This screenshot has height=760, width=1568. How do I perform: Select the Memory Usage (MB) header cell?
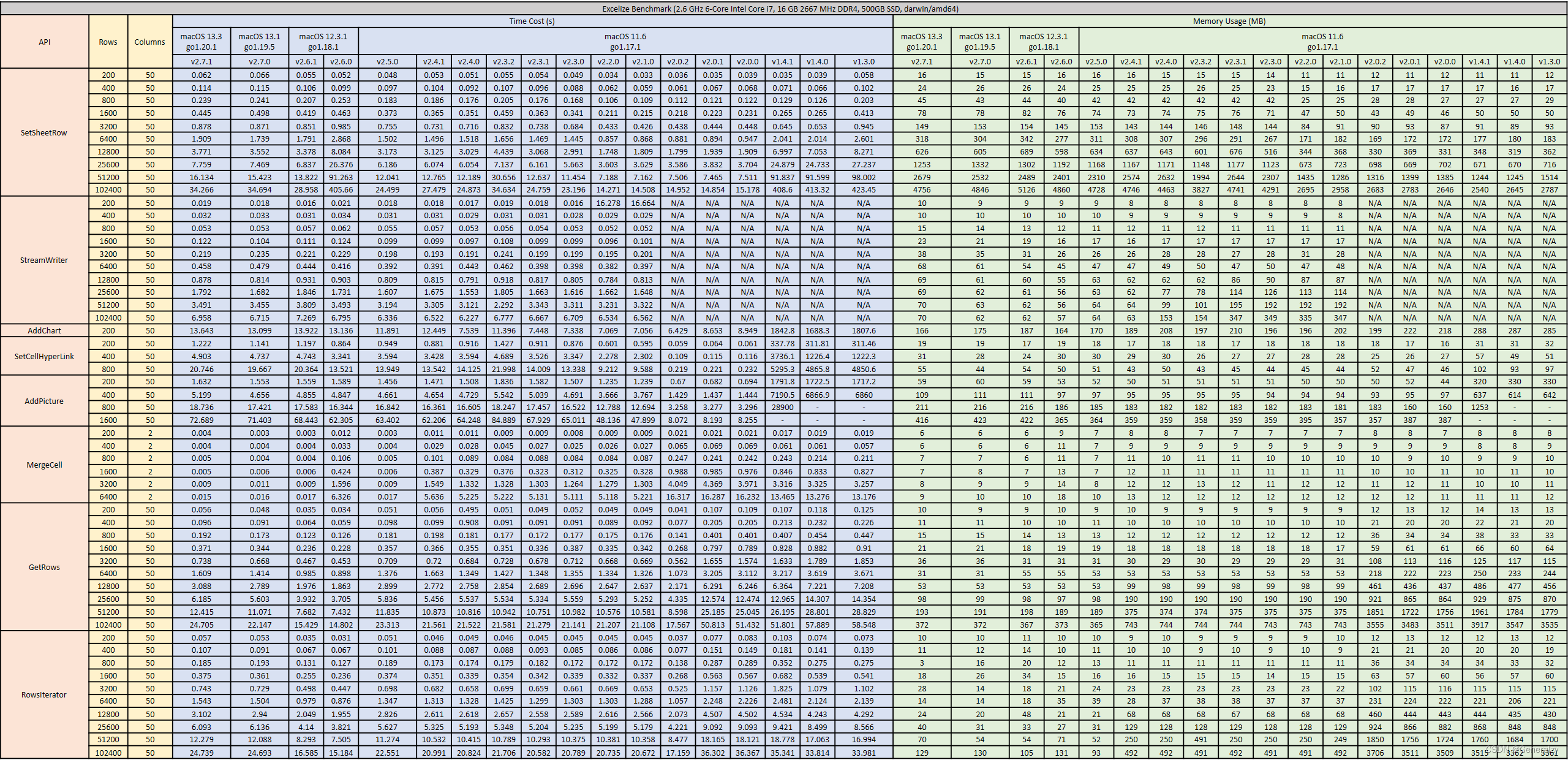point(1229,21)
